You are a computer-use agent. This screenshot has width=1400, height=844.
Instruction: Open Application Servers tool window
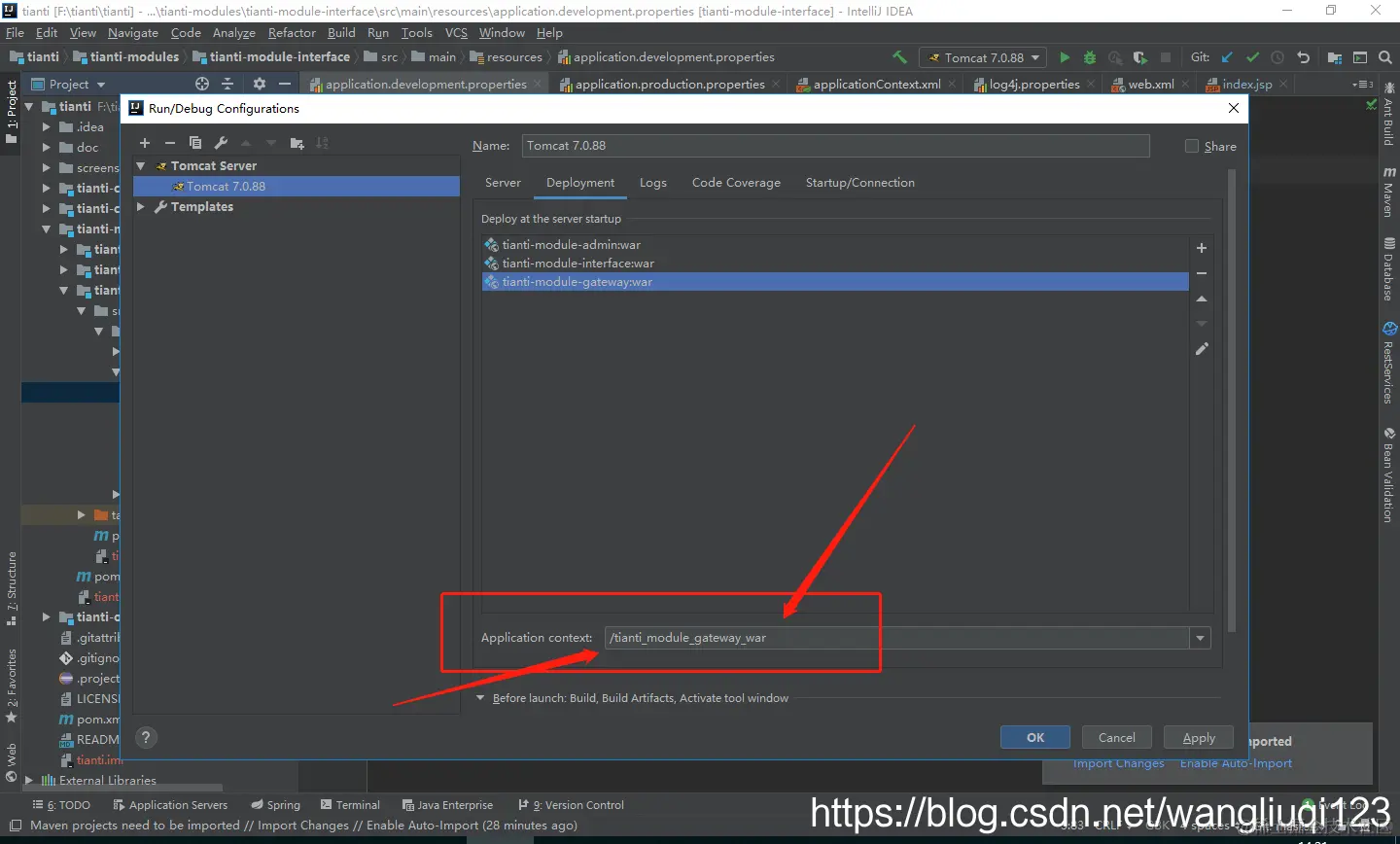coord(170,805)
